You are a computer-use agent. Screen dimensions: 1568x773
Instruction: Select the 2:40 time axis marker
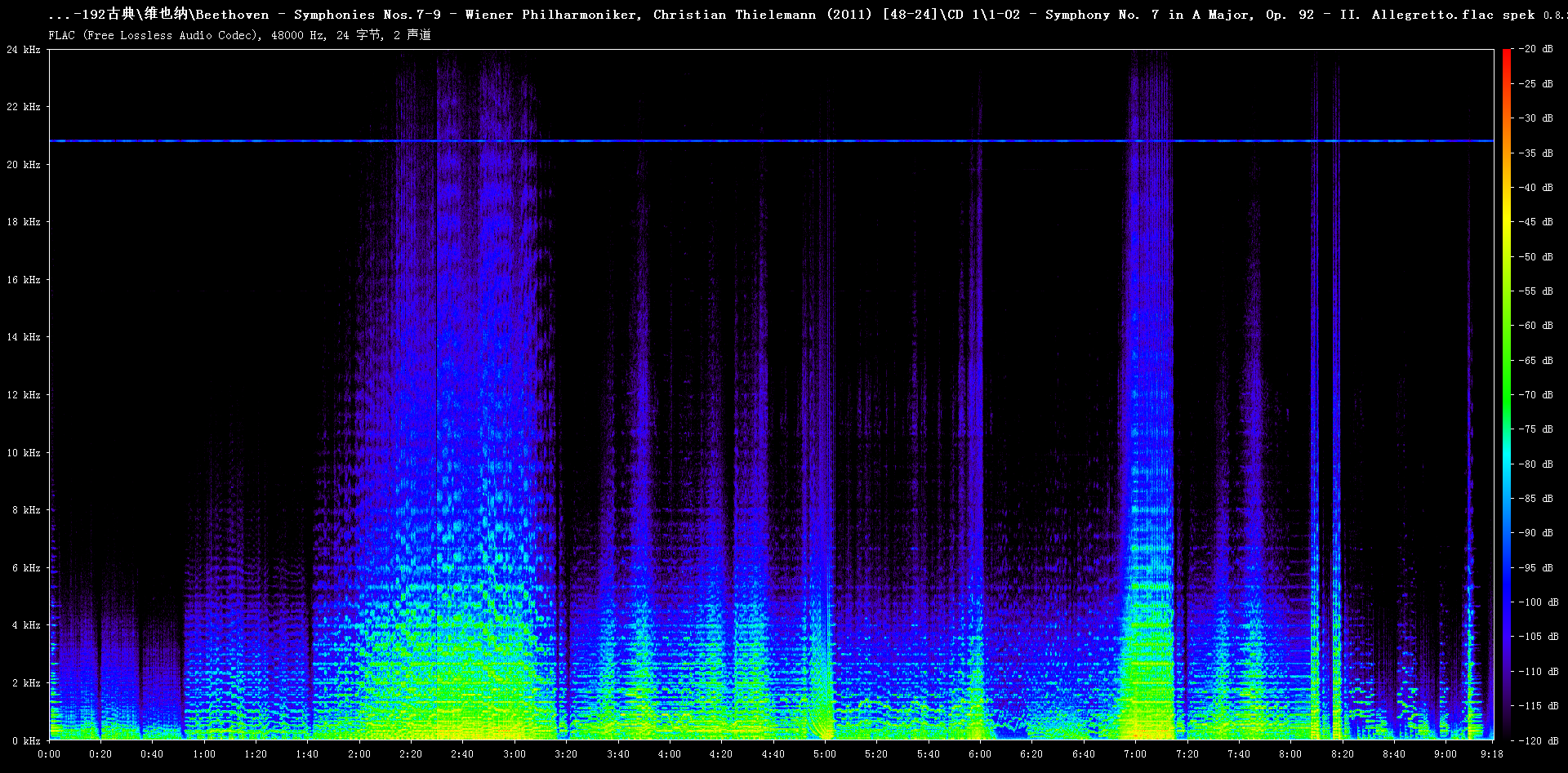pyautogui.click(x=462, y=754)
